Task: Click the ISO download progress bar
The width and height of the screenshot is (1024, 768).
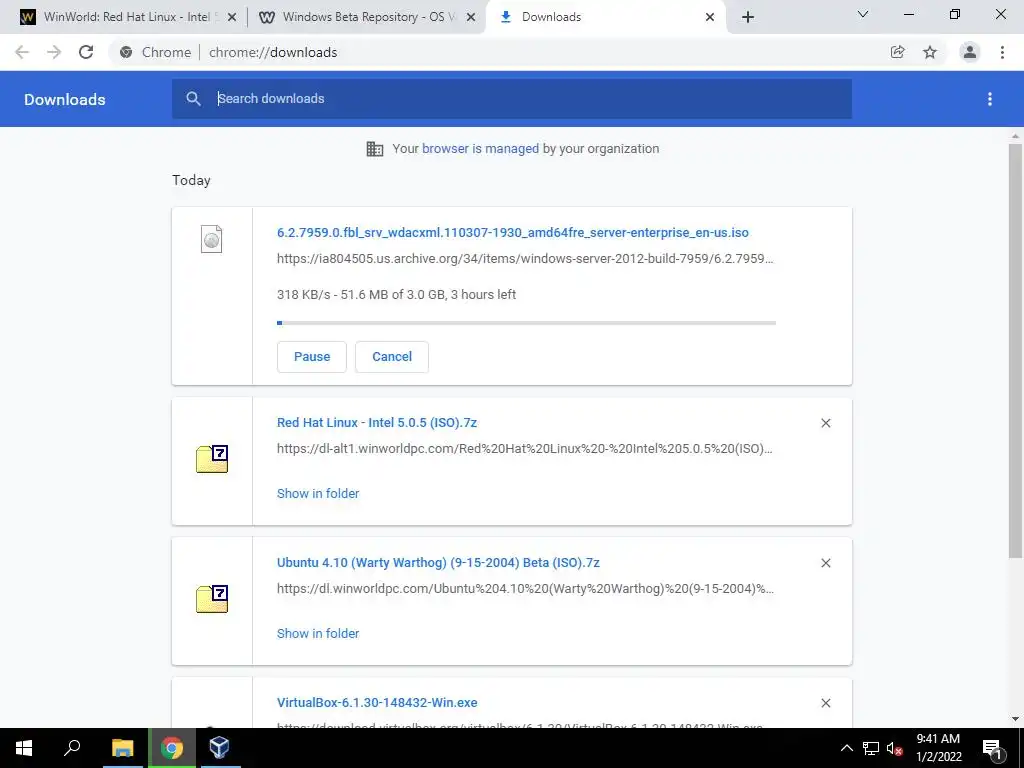Action: tap(526, 323)
